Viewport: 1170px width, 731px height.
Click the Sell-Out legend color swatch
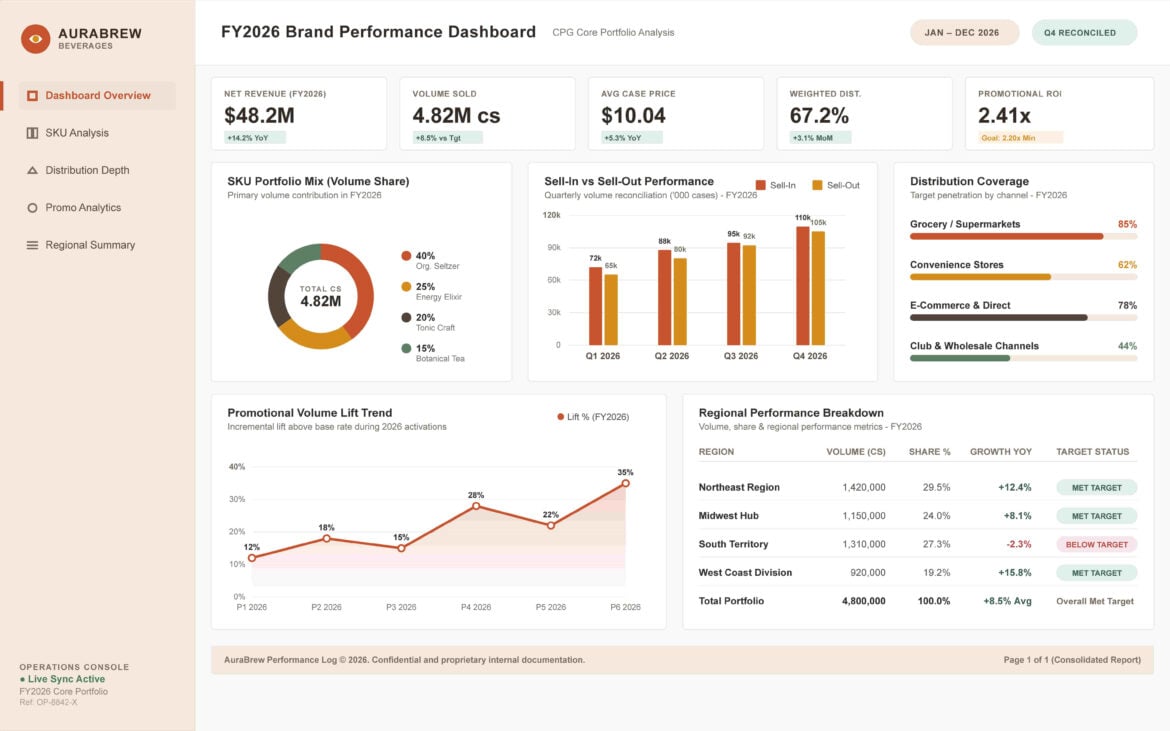[x=817, y=185]
